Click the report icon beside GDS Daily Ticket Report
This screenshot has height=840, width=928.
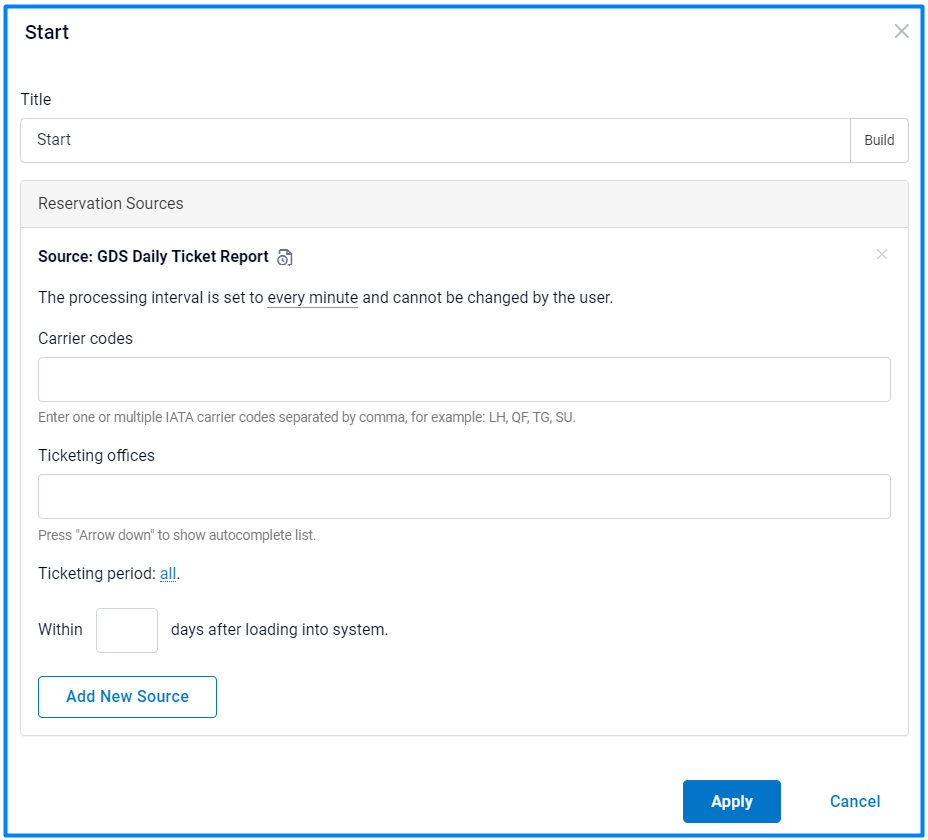click(x=285, y=258)
